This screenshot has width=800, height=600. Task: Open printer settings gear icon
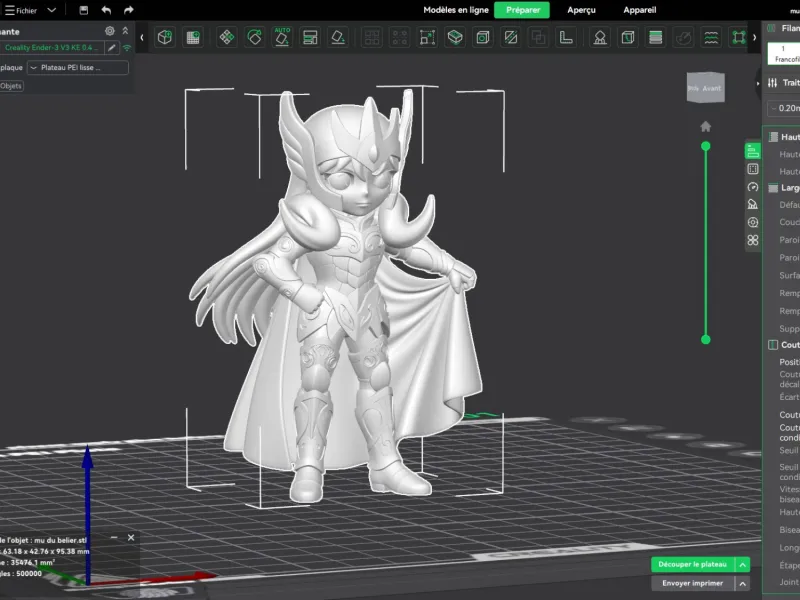pyautogui.click(x=110, y=31)
